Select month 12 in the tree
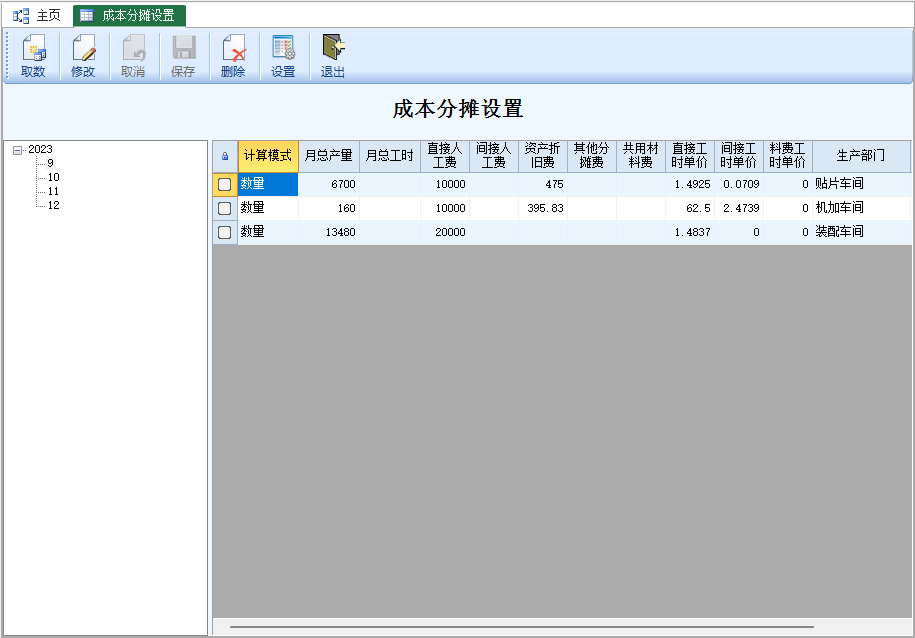 [x=53, y=205]
